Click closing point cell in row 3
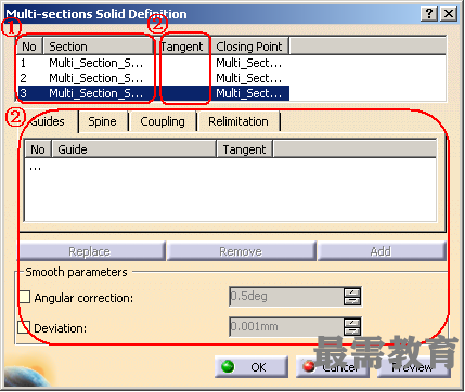The width and height of the screenshot is (465, 392). (249, 93)
